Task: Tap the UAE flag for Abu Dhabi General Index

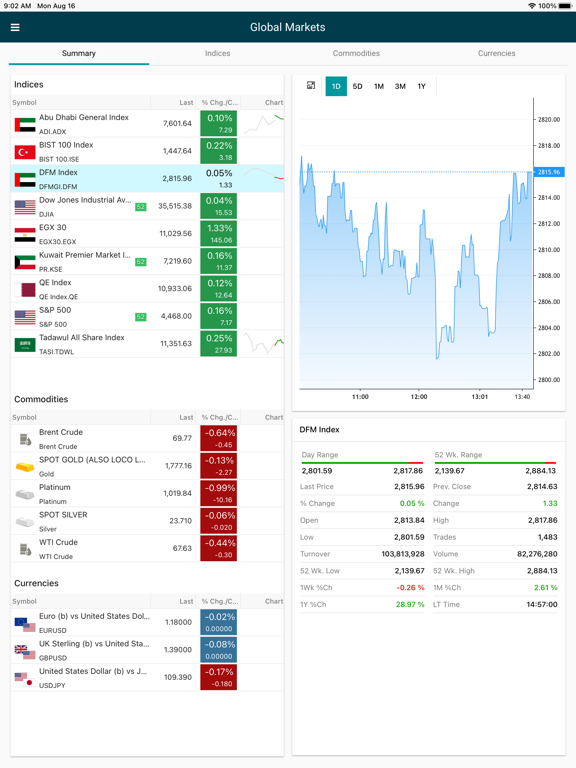Action: coord(25,124)
